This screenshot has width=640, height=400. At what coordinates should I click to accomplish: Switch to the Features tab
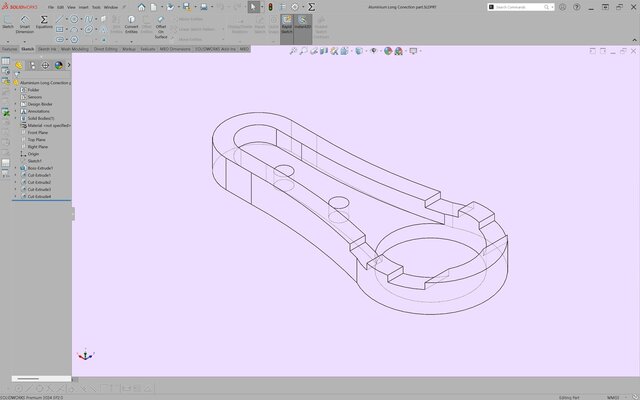click(x=9, y=48)
